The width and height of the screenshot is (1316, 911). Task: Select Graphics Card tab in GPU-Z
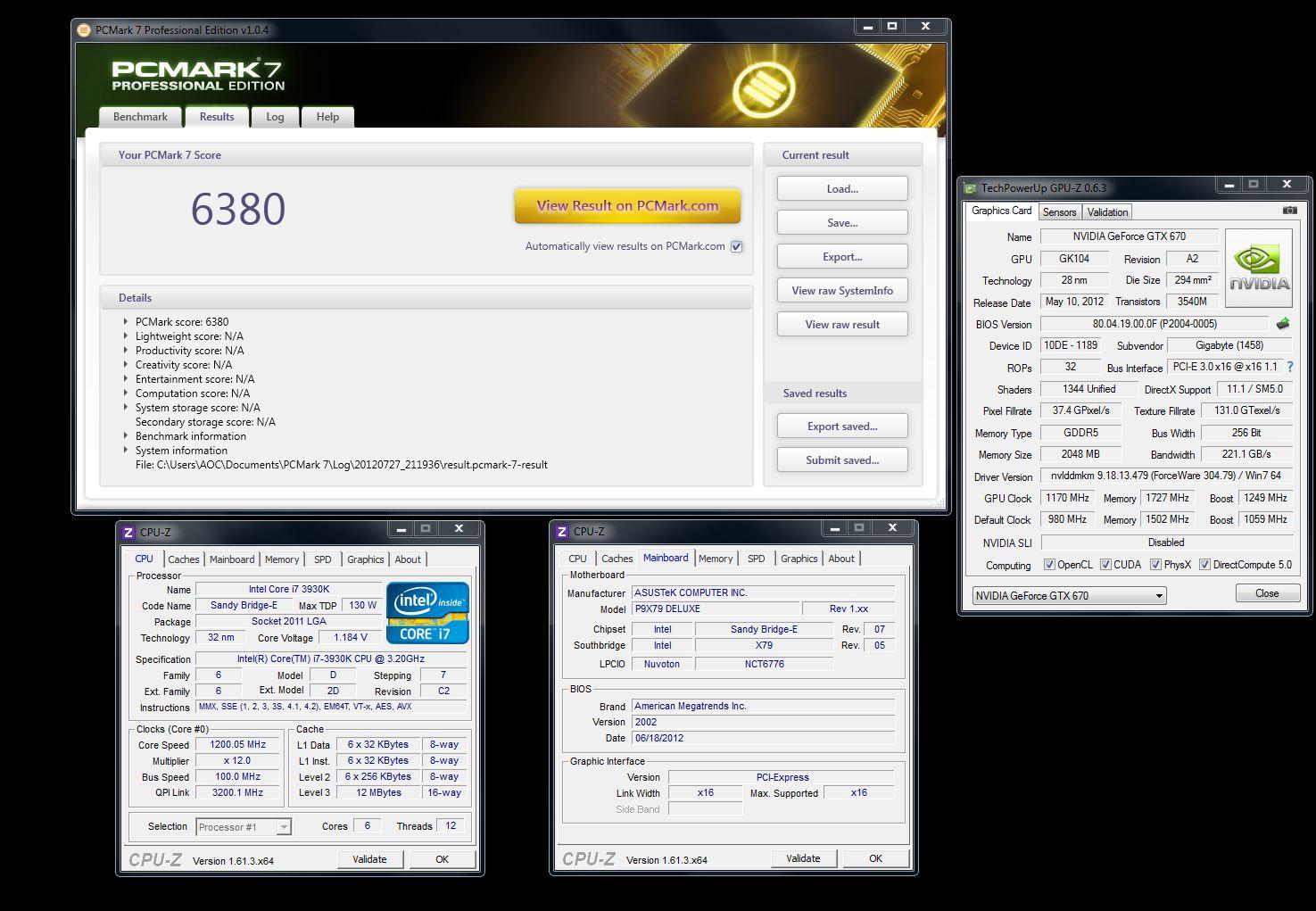1001,211
